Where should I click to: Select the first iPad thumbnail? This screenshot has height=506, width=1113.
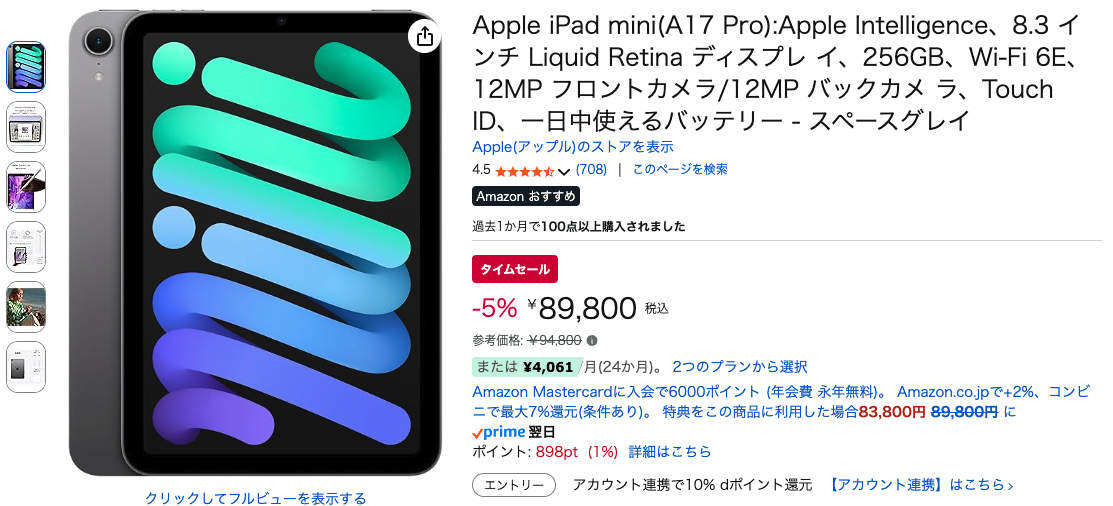click(26, 67)
